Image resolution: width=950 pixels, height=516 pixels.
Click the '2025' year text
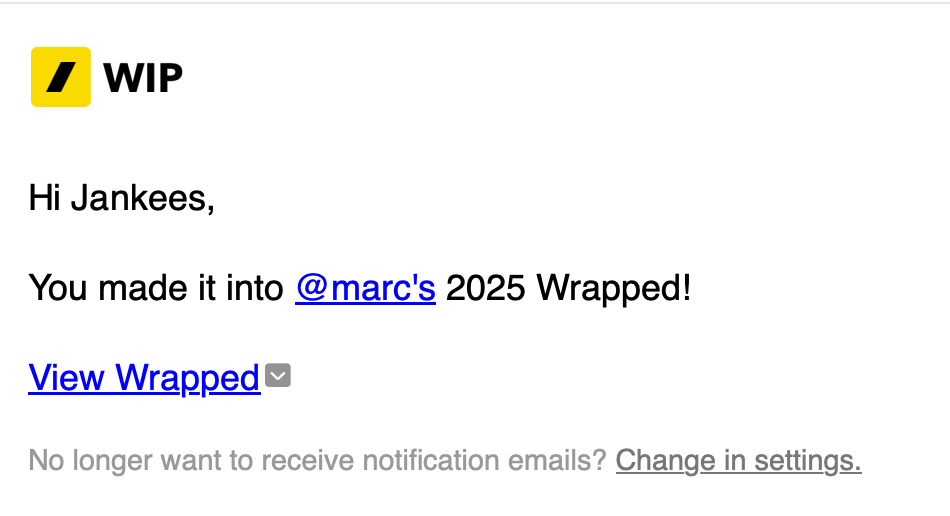(x=485, y=288)
